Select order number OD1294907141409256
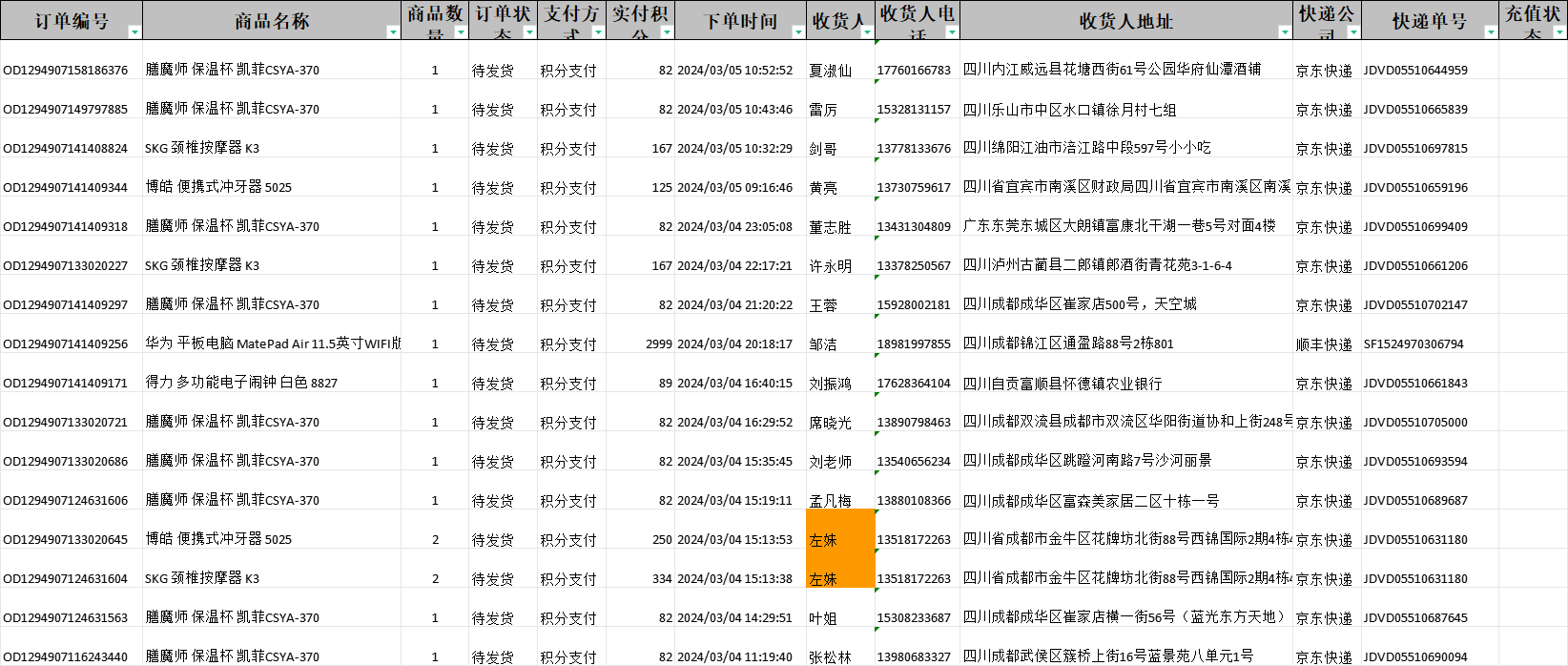The image size is (1568, 666). pos(65,344)
